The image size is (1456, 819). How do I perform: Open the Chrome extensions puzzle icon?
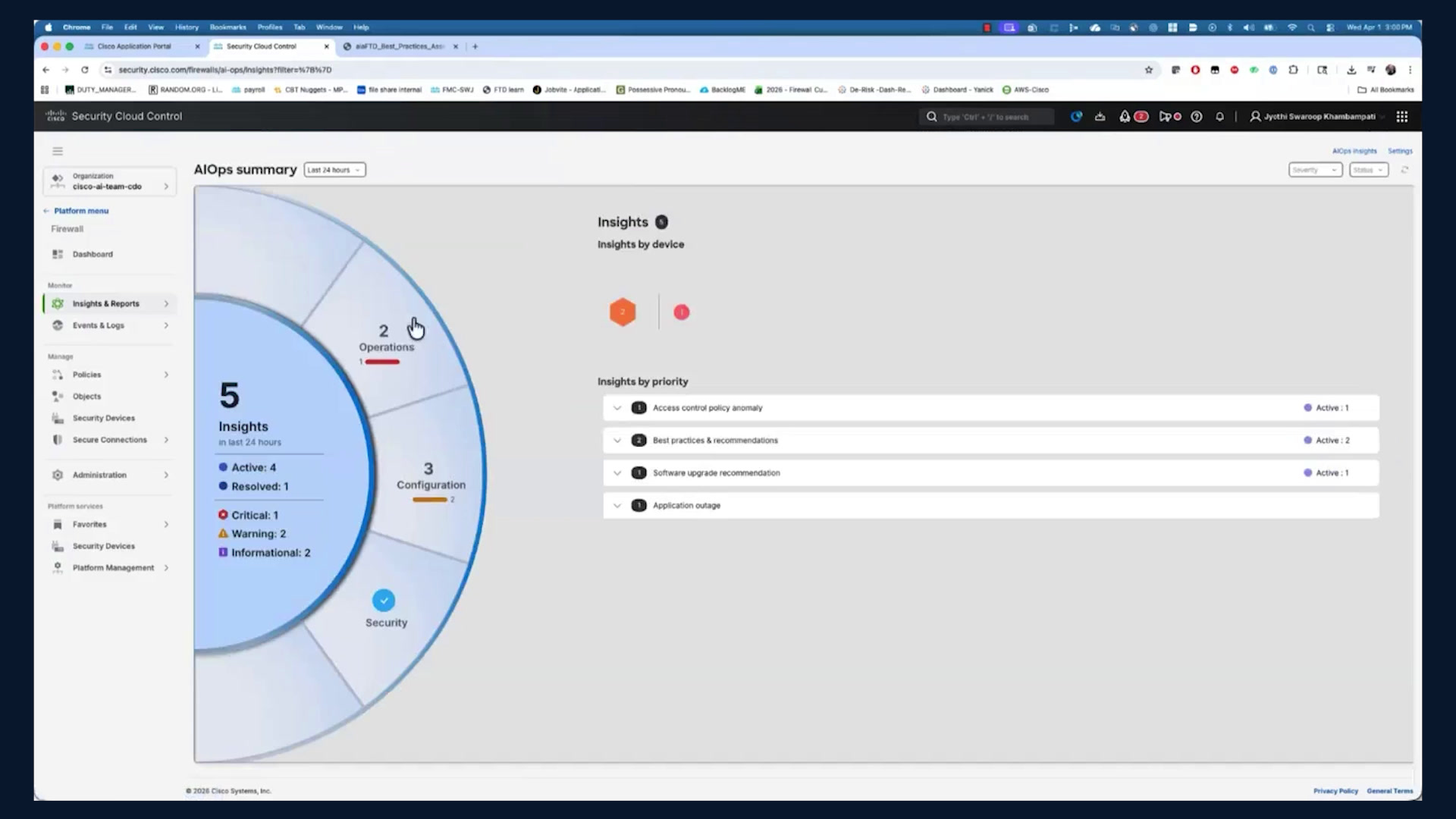[1294, 70]
